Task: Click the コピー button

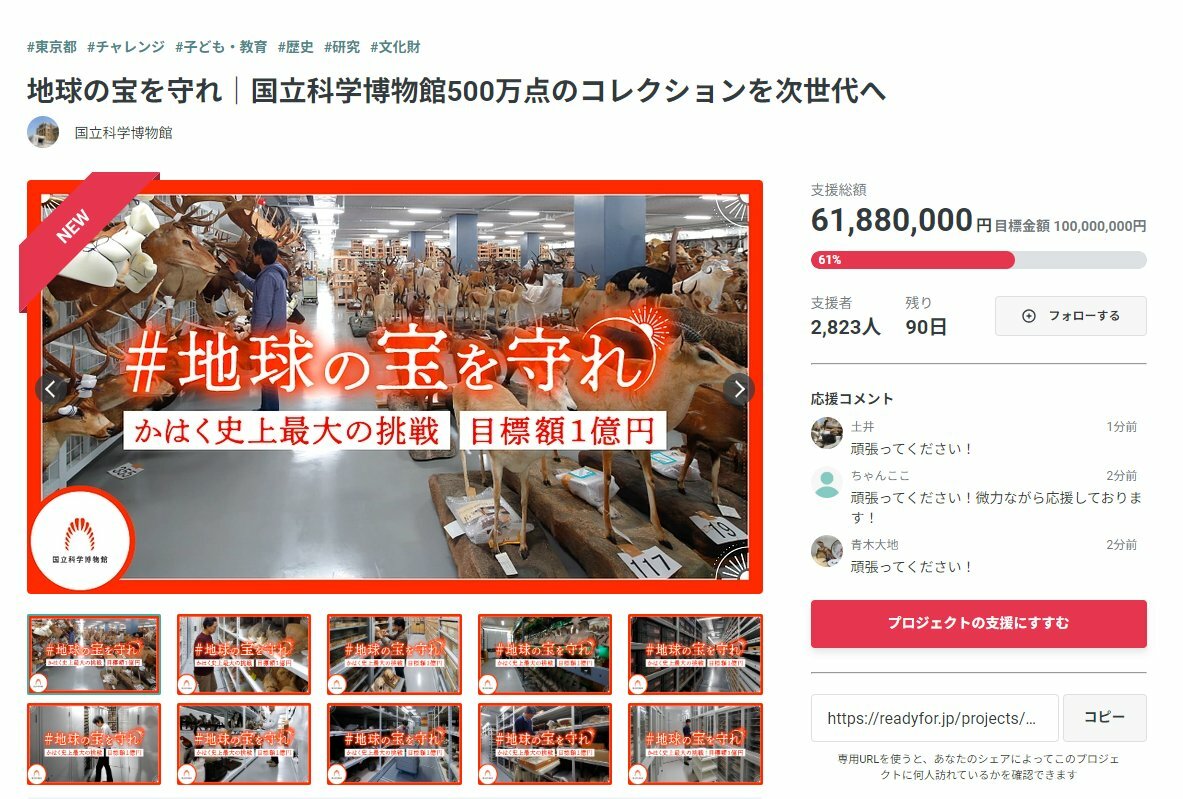Action: (1105, 718)
